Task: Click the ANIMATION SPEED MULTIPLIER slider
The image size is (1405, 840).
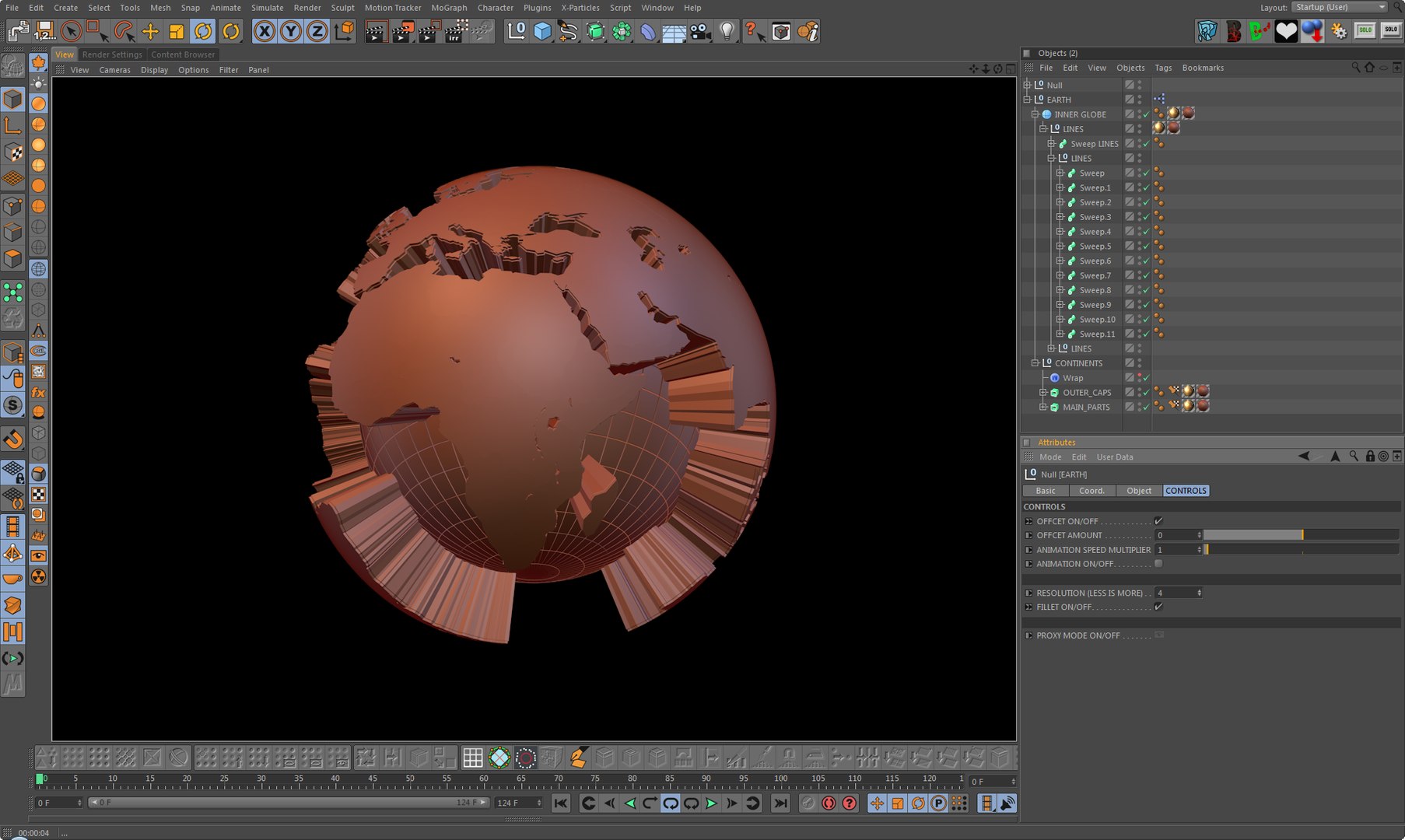Action: (1301, 549)
